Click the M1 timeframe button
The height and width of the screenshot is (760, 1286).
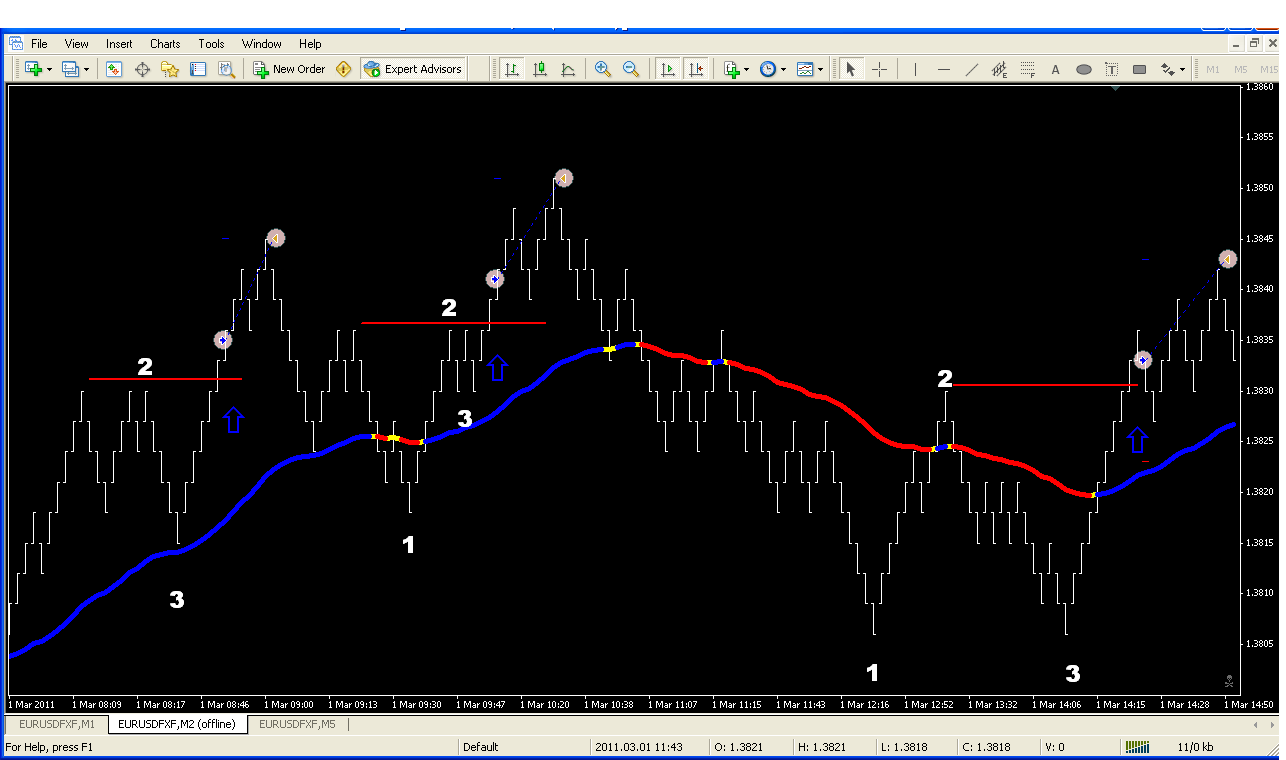[1213, 69]
